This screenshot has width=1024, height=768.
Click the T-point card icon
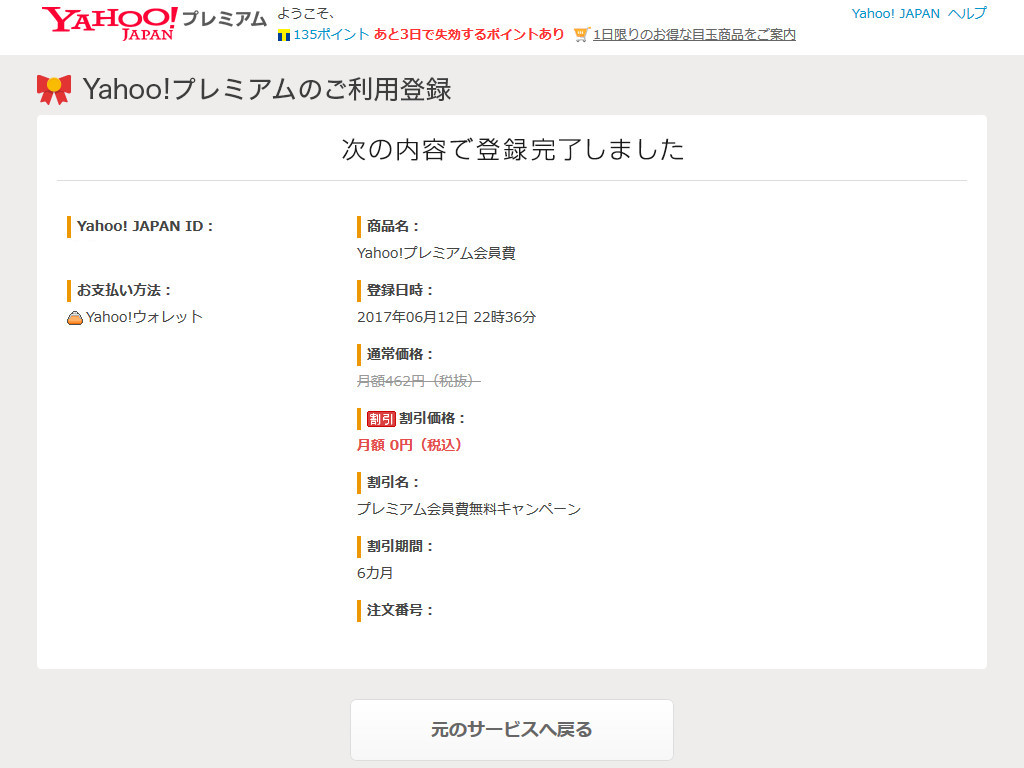(x=283, y=35)
